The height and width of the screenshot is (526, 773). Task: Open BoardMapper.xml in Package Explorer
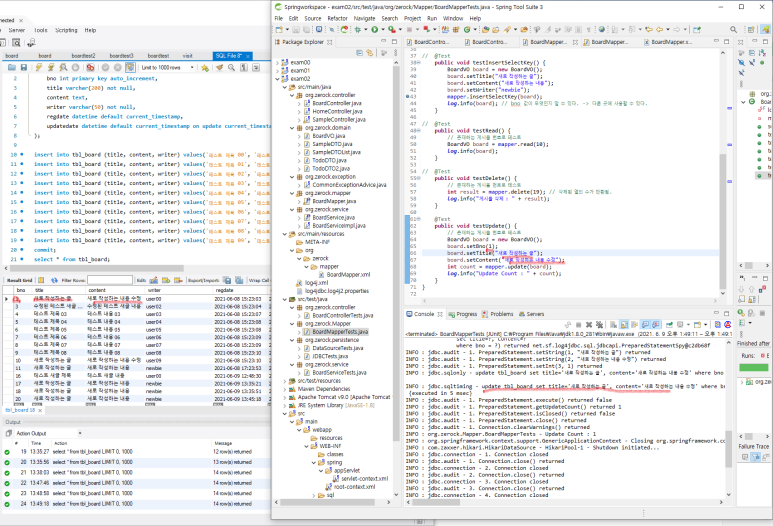tap(348, 275)
